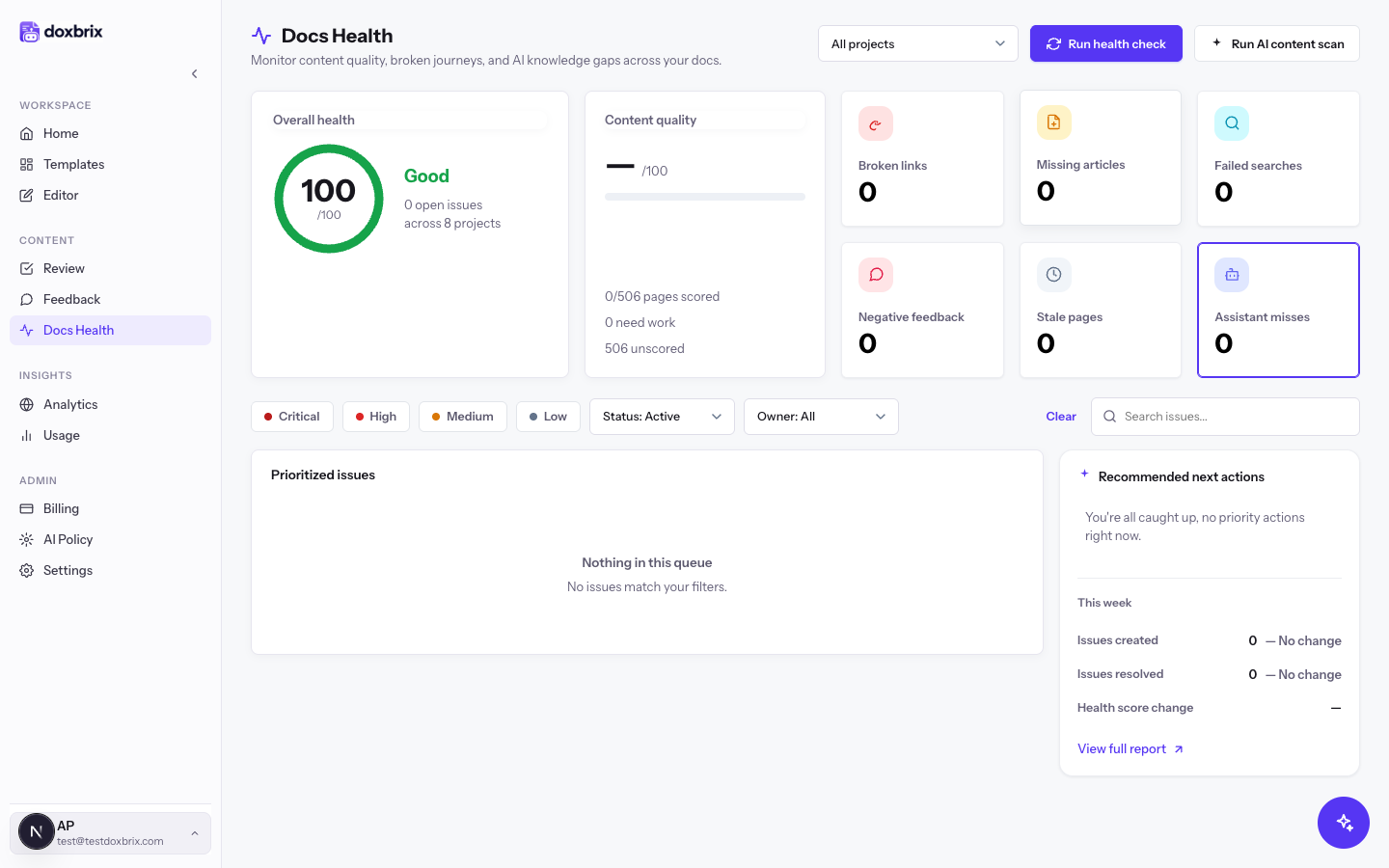Screen dimensions: 1389x868
Task: Click the Missing articles document icon
Action: (x=1053, y=122)
